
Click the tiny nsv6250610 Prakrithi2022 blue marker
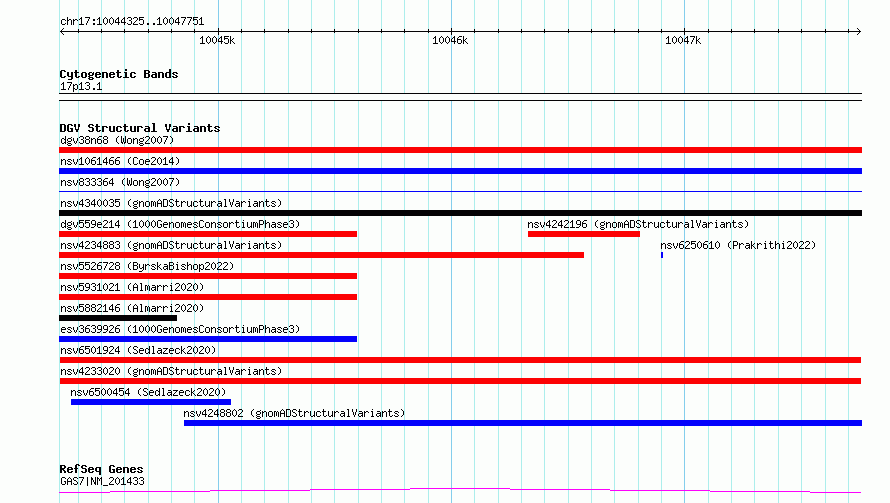coord(662,255)
